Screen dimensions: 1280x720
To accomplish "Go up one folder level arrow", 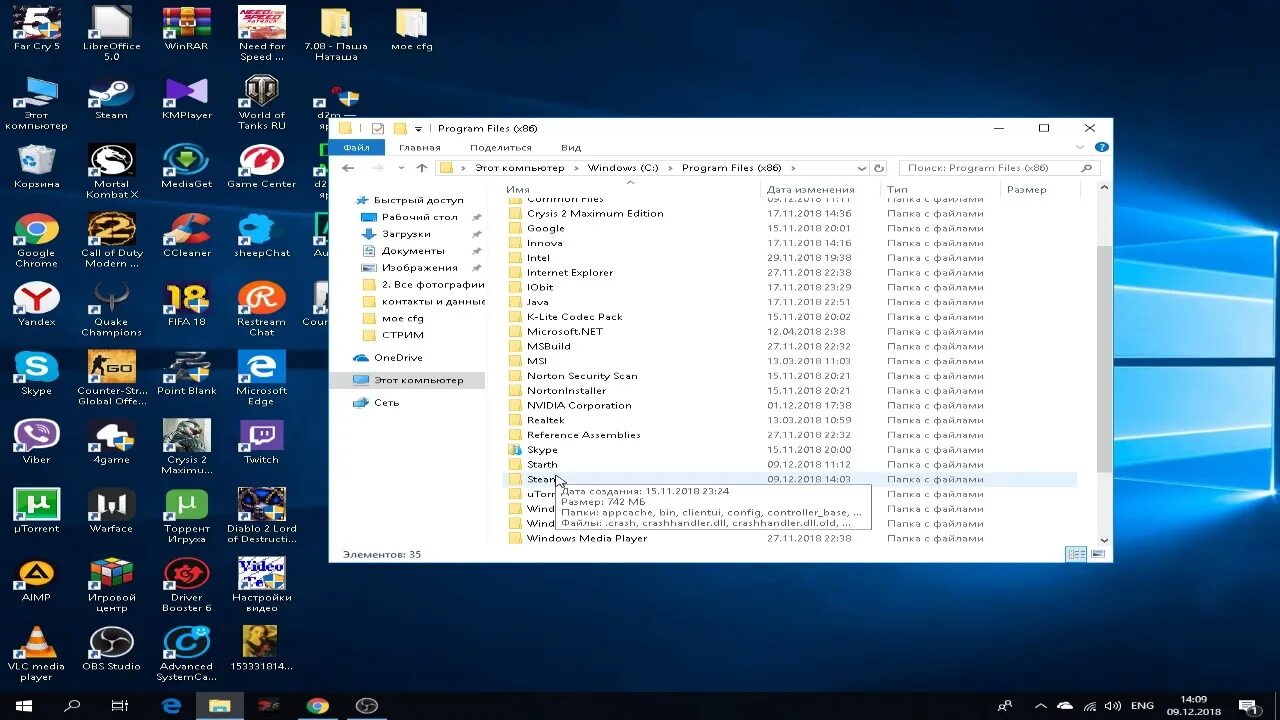I will (422, 168).
